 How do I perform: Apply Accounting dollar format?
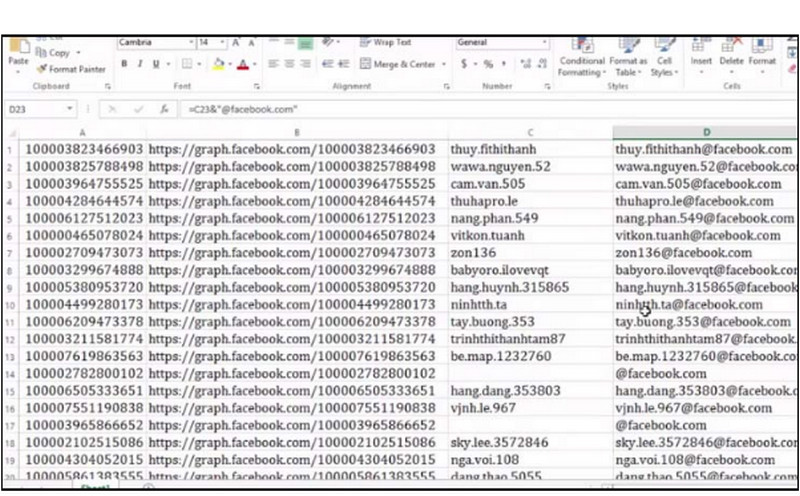[464, 64]
